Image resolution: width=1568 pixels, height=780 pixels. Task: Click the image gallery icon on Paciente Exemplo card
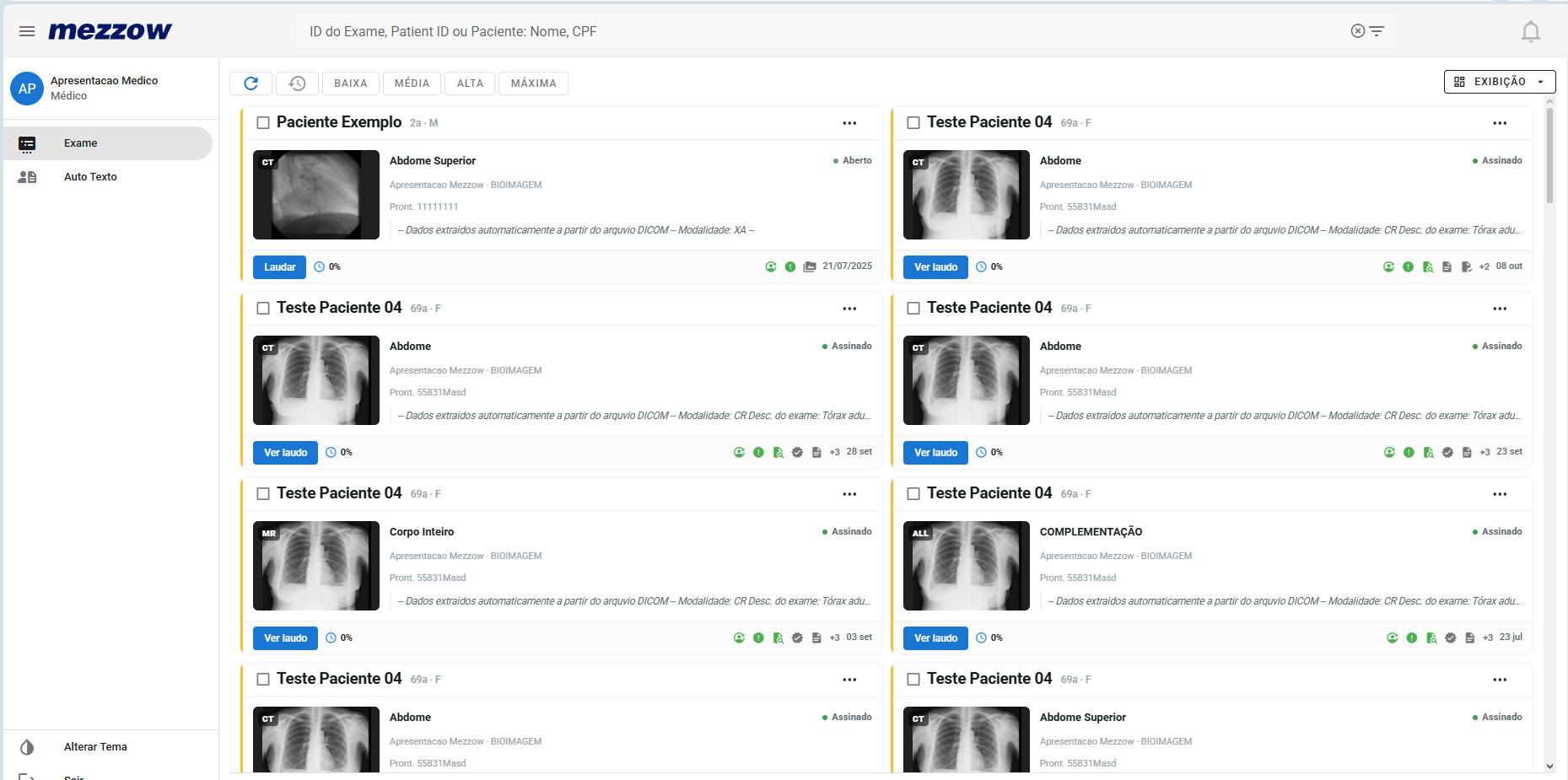[810, 266]
